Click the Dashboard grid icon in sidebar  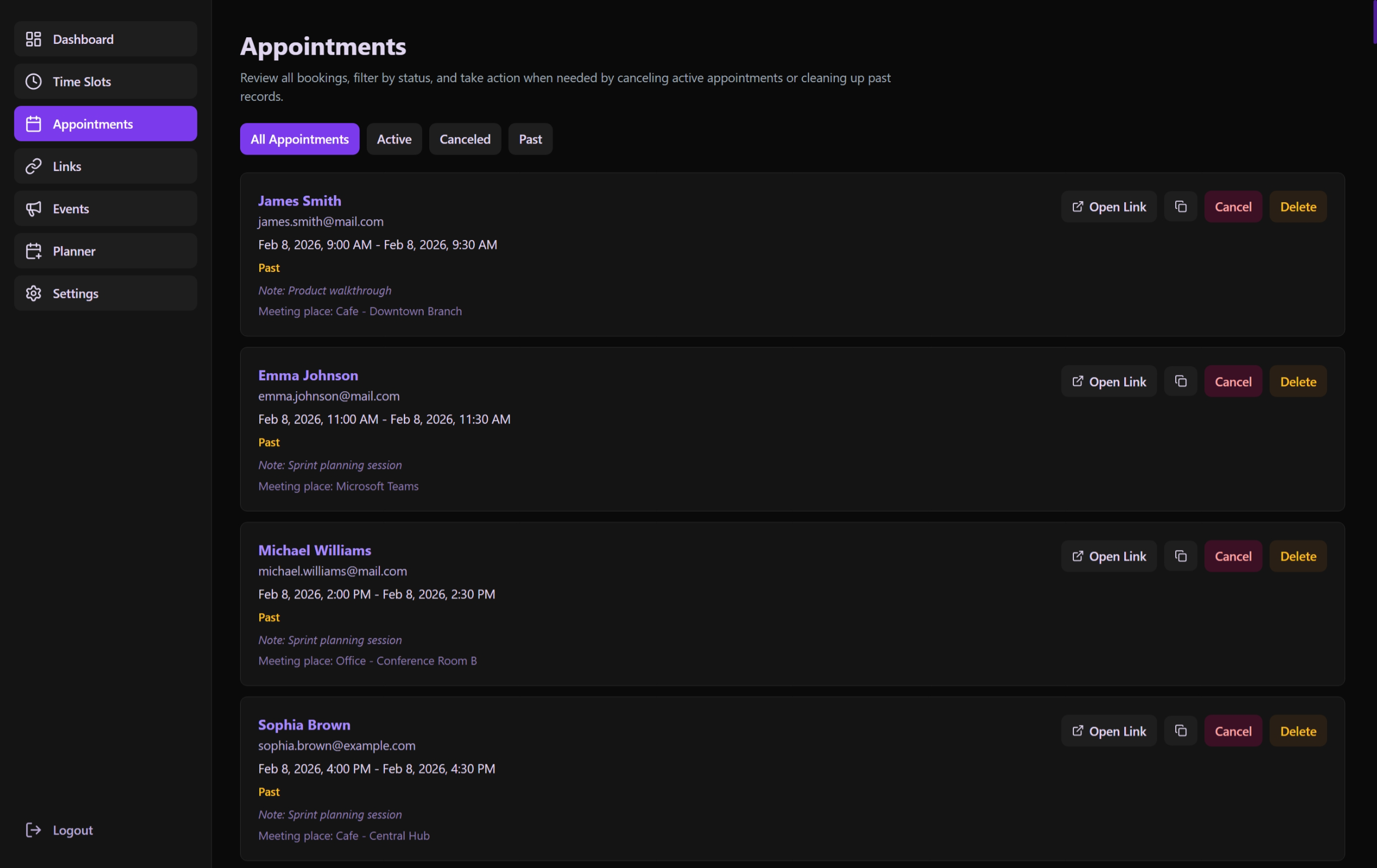click(x=34, y=39)
